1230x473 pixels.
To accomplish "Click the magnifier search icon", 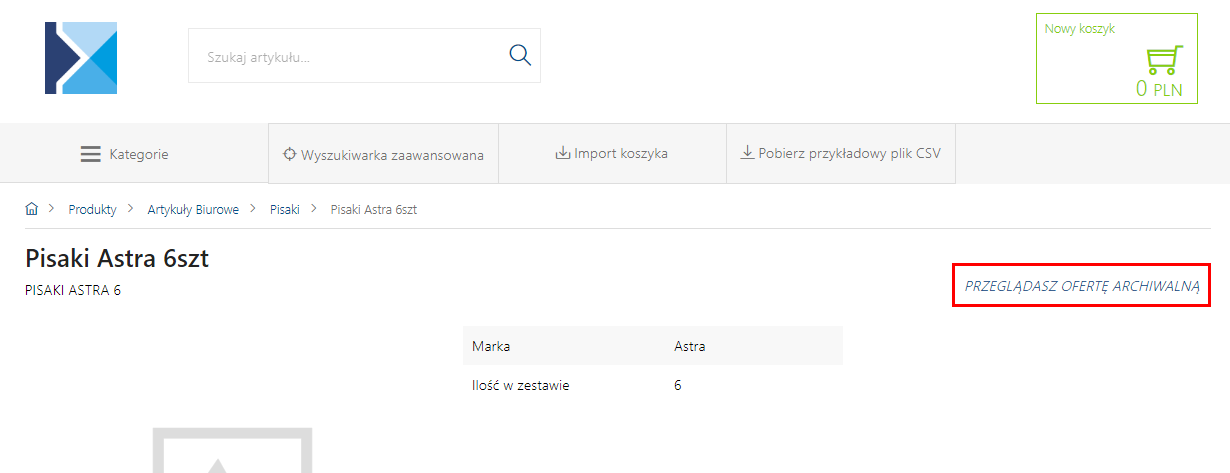I will pos(520,55).
